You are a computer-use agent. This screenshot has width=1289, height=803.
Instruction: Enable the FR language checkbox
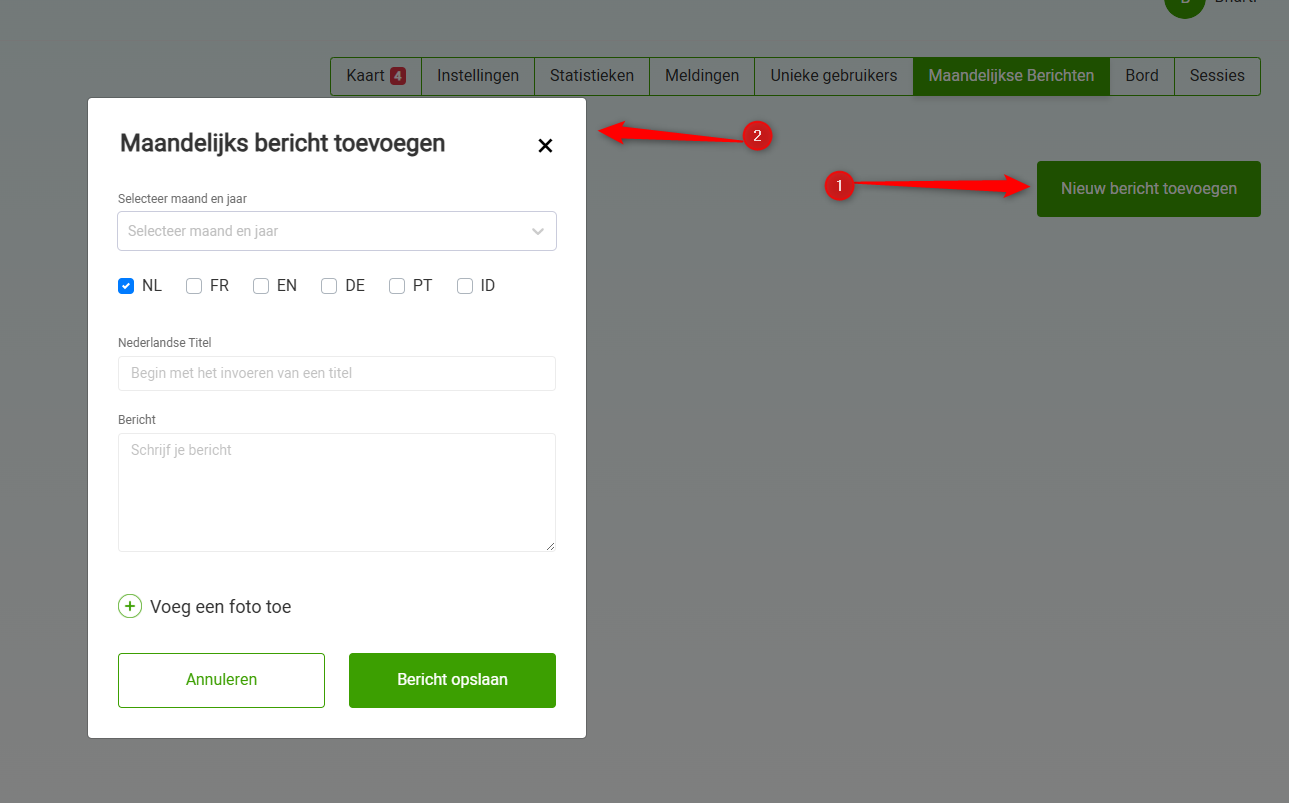[194, 286]
